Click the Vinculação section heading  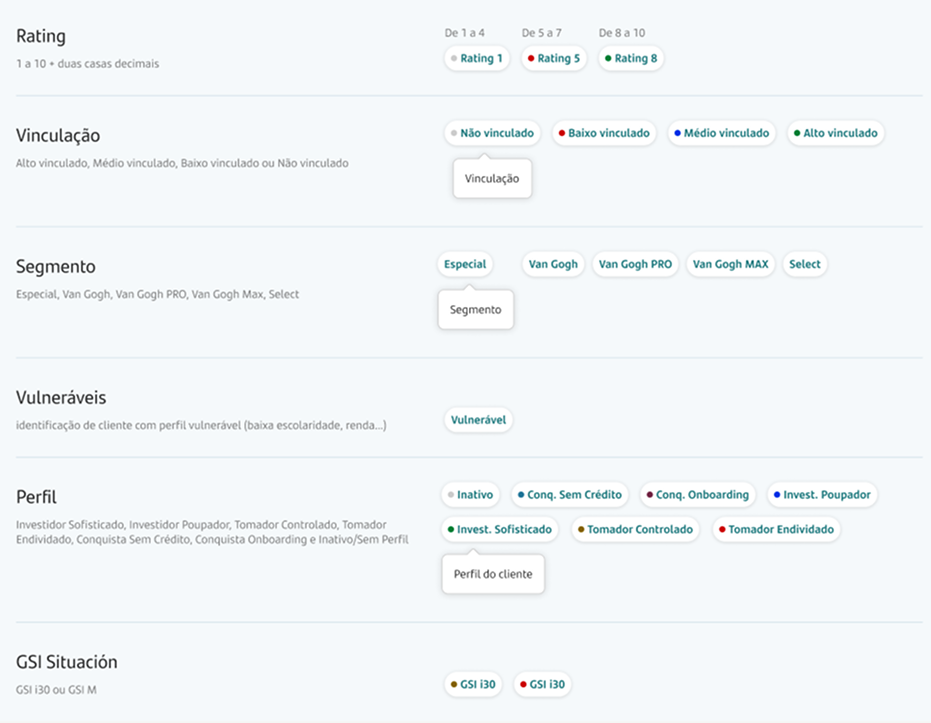58,136
